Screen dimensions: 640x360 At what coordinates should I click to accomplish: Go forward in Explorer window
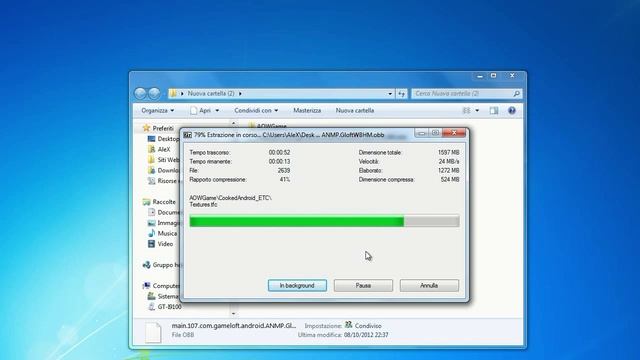pos(154,93)
